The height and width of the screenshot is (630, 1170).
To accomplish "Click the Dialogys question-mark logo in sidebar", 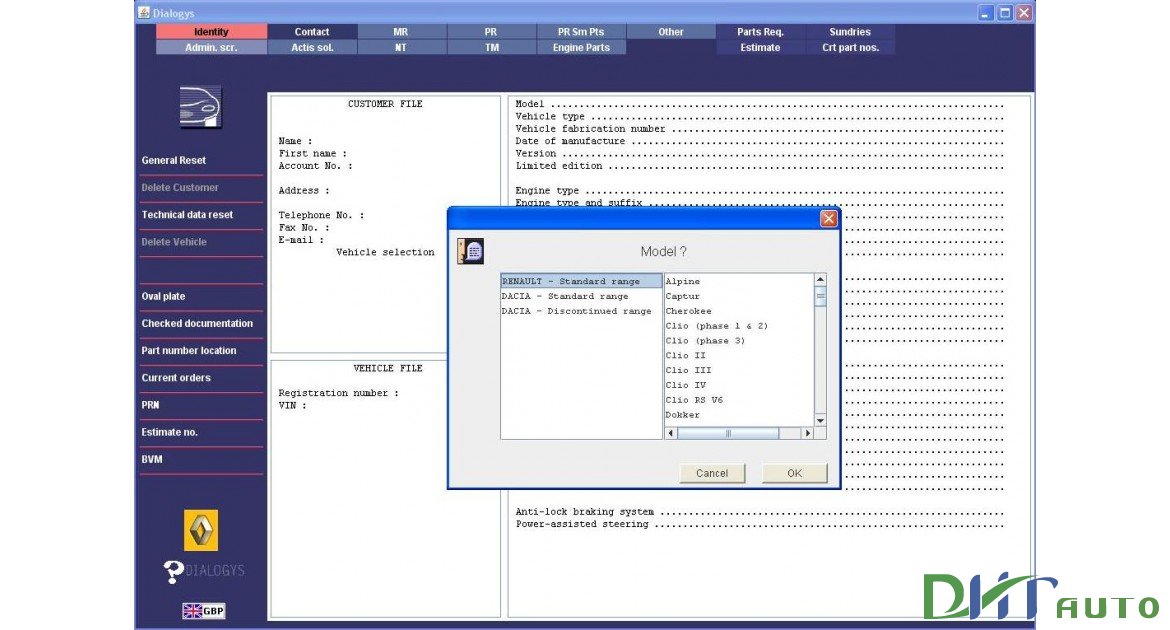I will 202,572.
